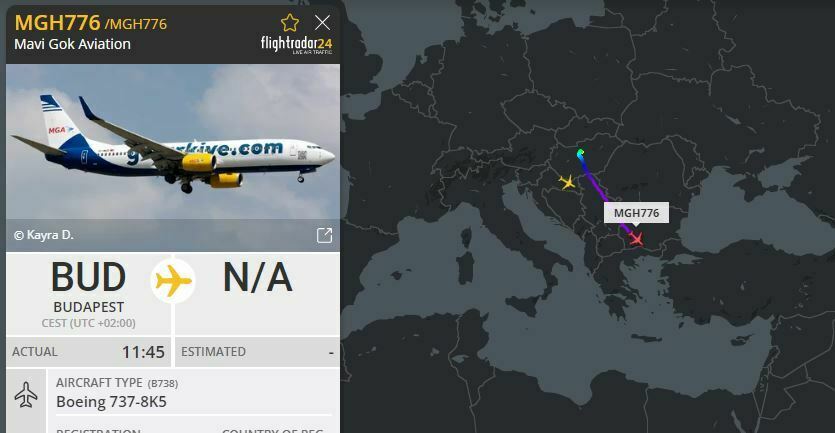This screenshot has width=835, height=433.
Task: Click the aircraft type airplane icon
Action: tap(26, 395)
